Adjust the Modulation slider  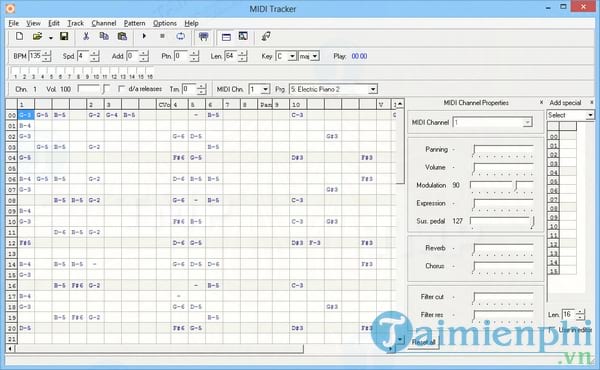coord(502,186)
